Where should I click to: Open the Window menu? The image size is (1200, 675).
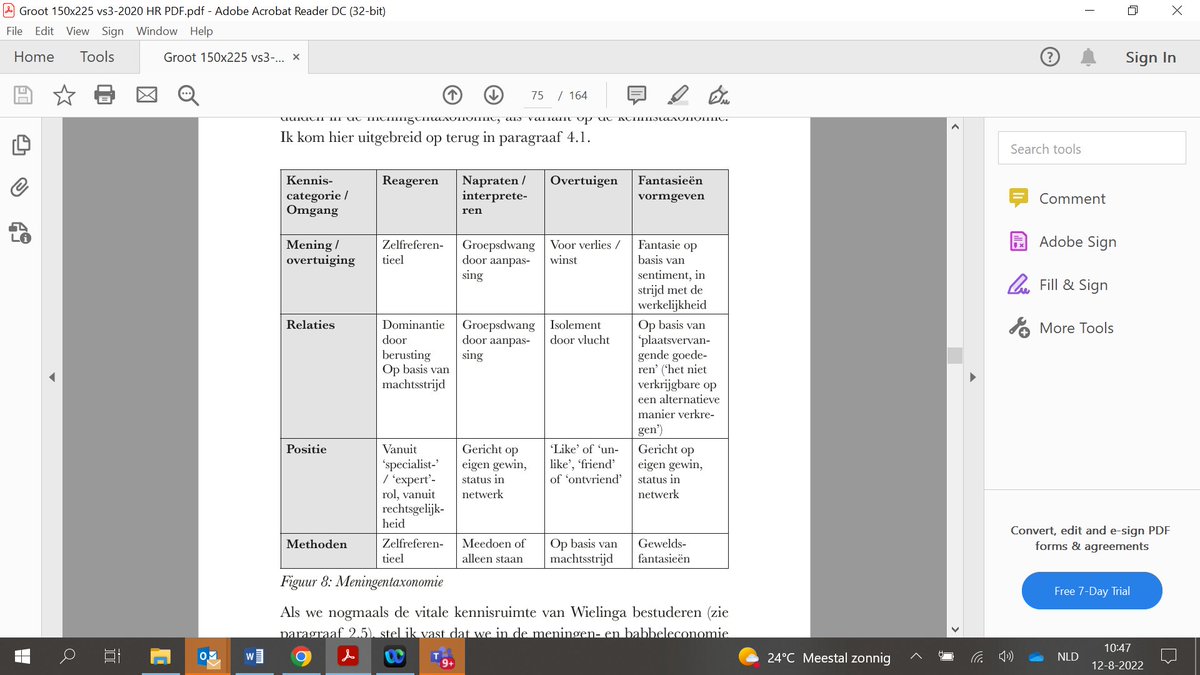[x=157, y=31]
